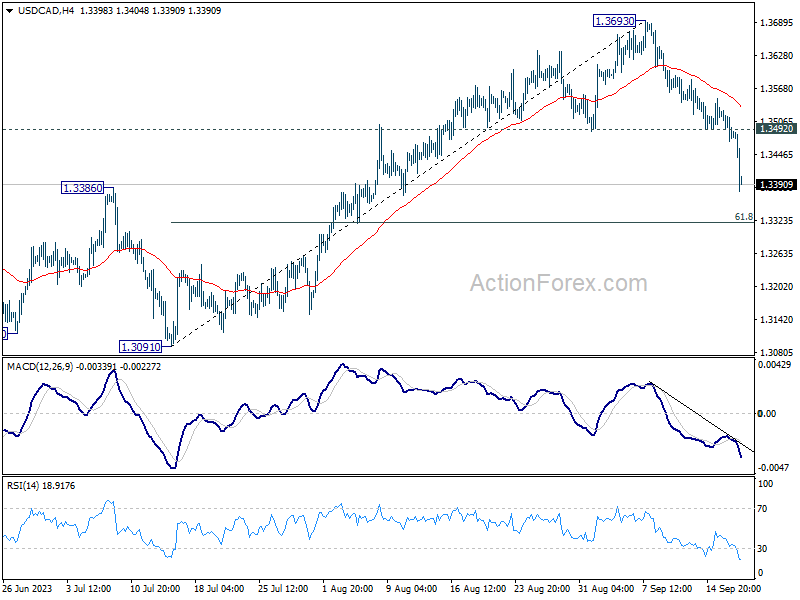The width and height of the screenshot is (800, 600).
Task: Click the 1.32635 price axis value
Action: 777,254
